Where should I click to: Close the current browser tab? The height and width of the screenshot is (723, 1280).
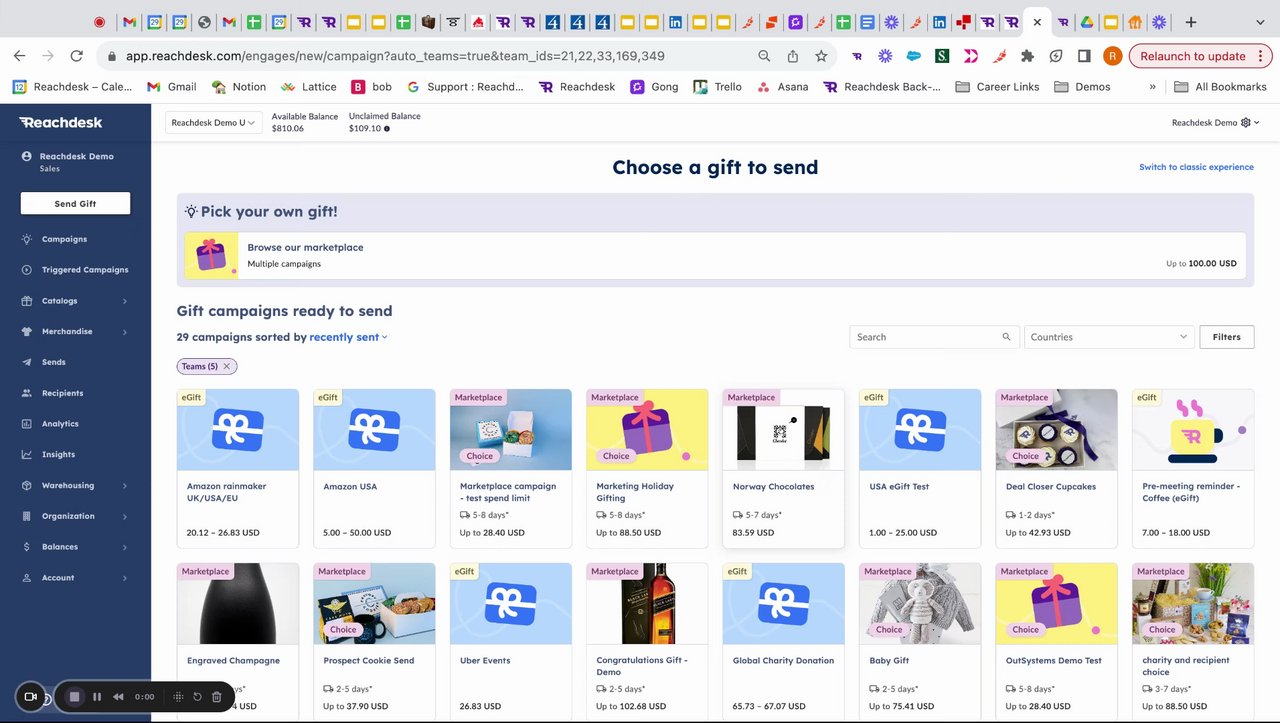1037,22
